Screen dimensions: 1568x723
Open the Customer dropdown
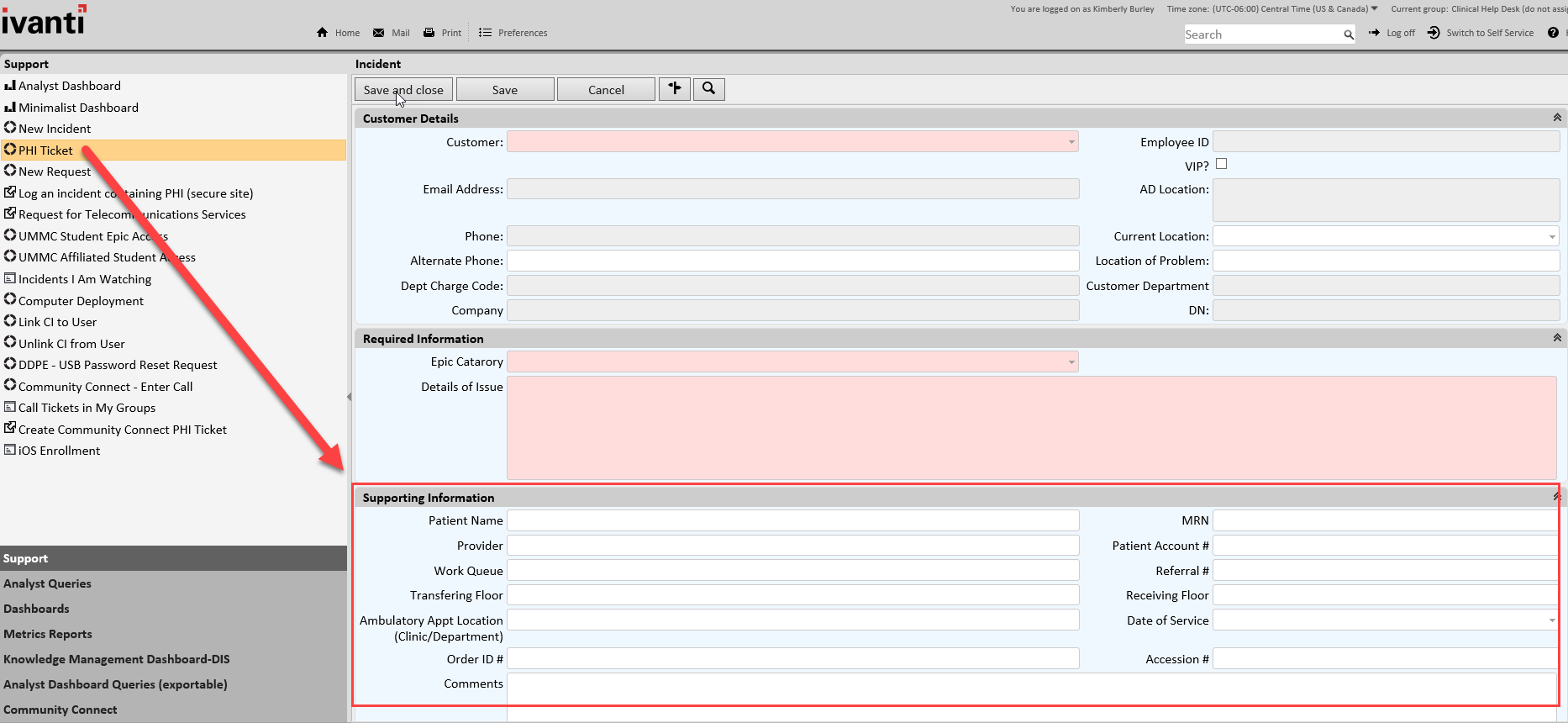pyautogui.click(x=1071, y=142)
